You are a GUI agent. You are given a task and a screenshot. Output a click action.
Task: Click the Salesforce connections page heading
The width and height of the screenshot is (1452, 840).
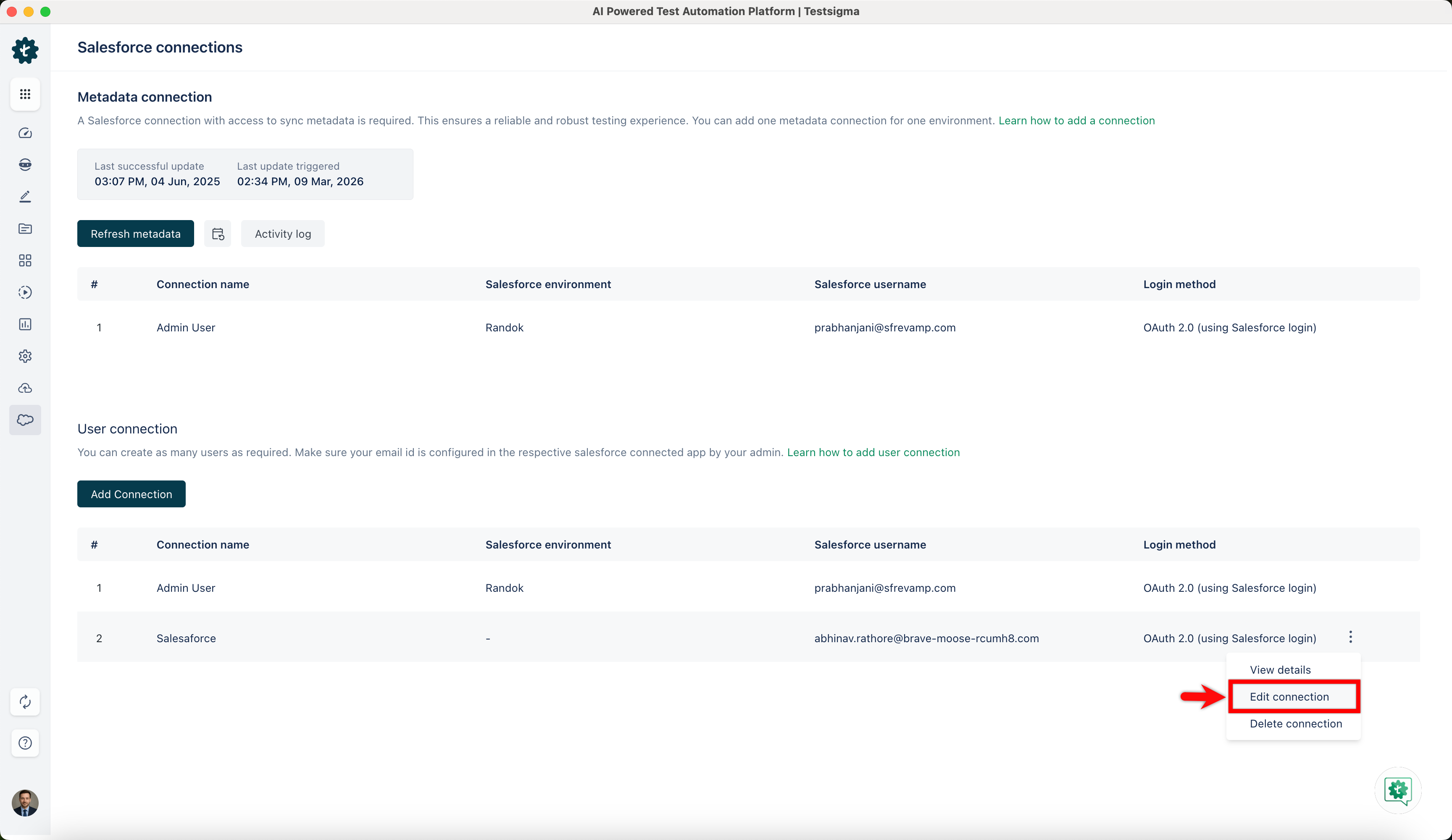(x=160, y=47)
